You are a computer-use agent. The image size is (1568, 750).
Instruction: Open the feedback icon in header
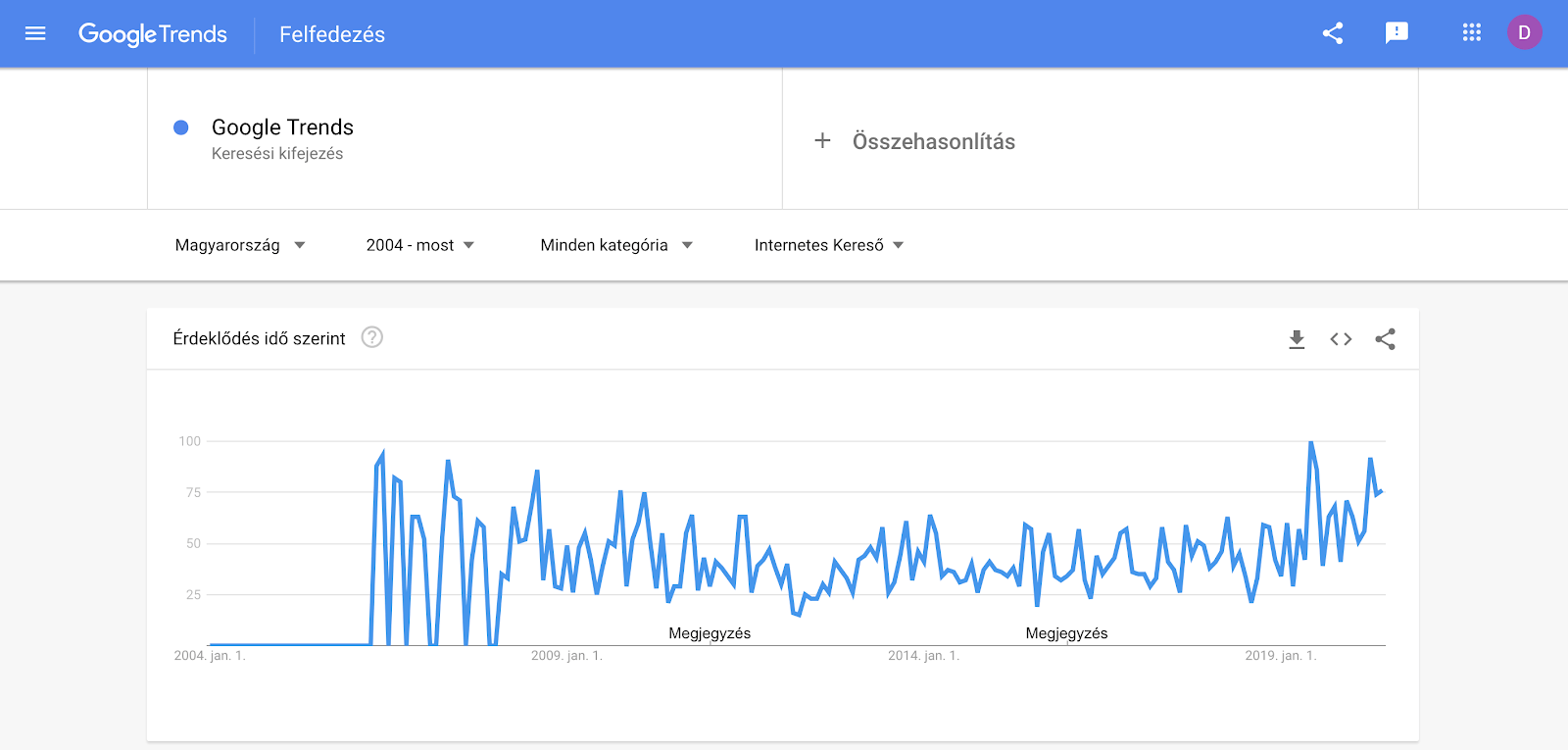point(1396,33)
